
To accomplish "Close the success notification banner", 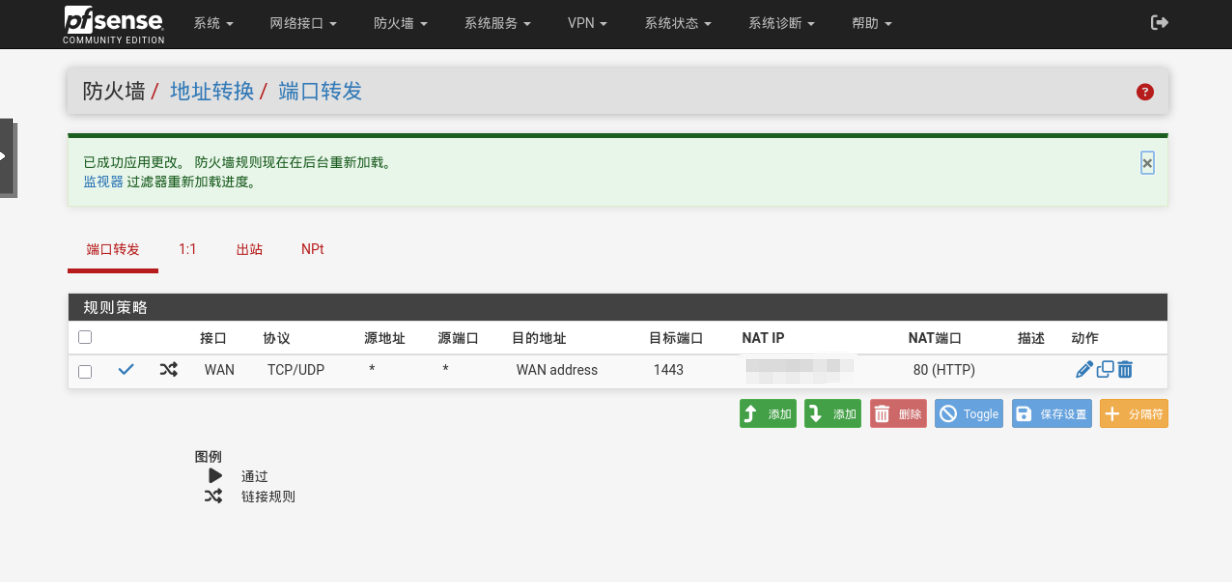I will (x=1147, y=163).
